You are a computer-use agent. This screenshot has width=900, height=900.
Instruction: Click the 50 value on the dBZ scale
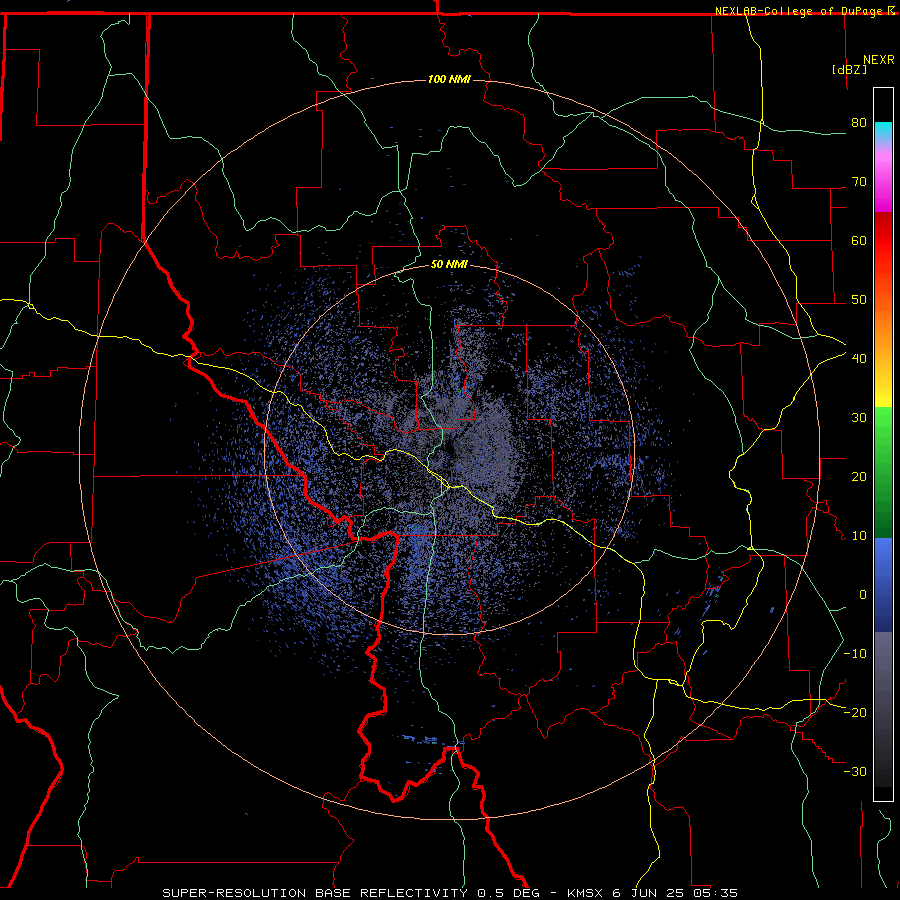coord(859,300)
